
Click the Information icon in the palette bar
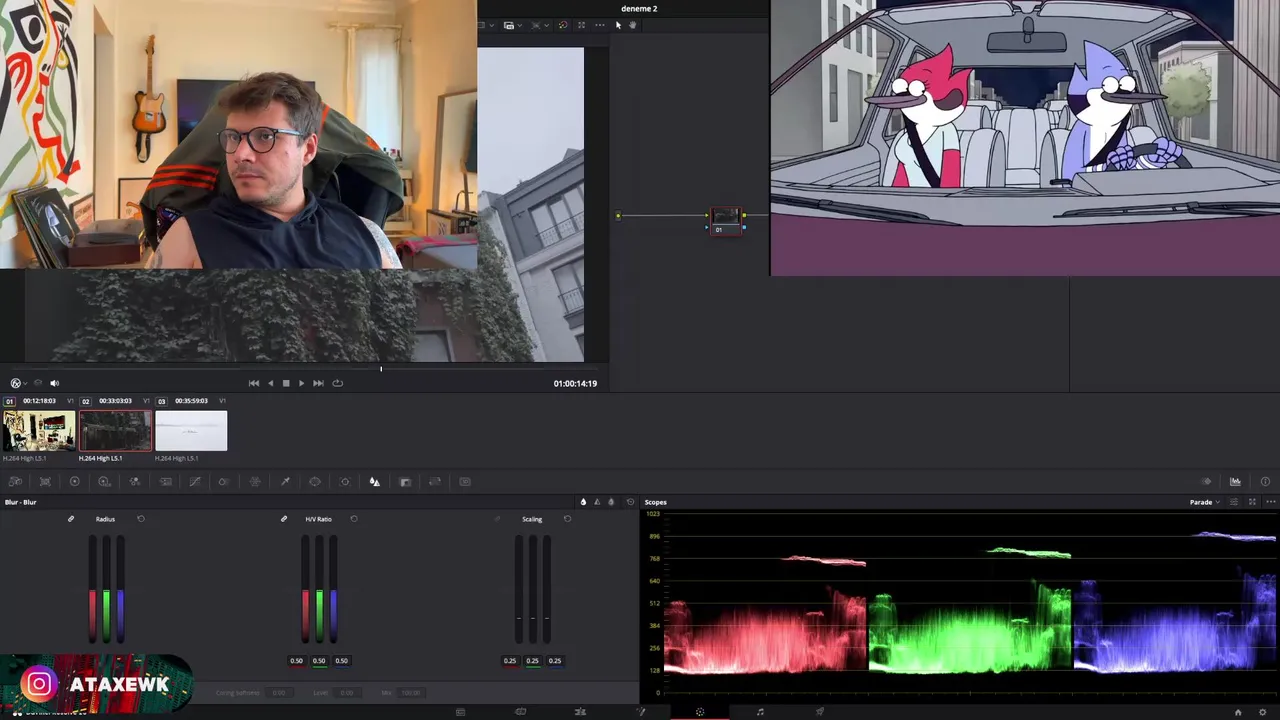click(x=1265, y=481)
